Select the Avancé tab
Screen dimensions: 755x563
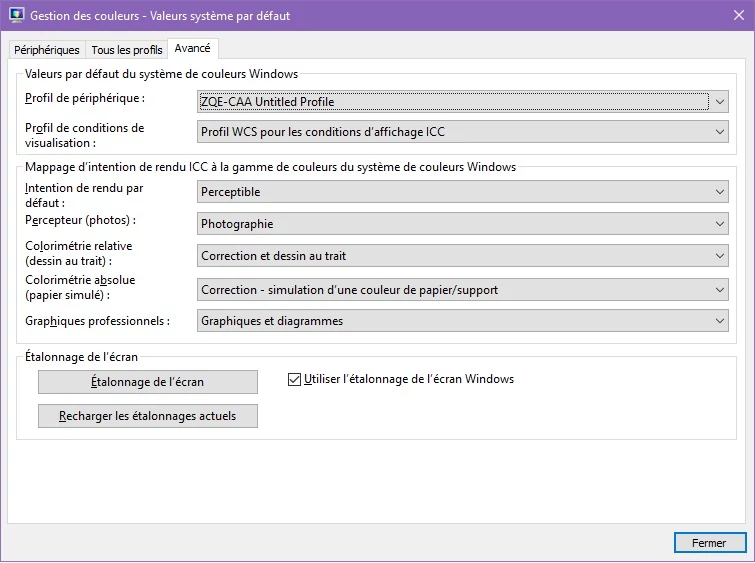[193, 48]
